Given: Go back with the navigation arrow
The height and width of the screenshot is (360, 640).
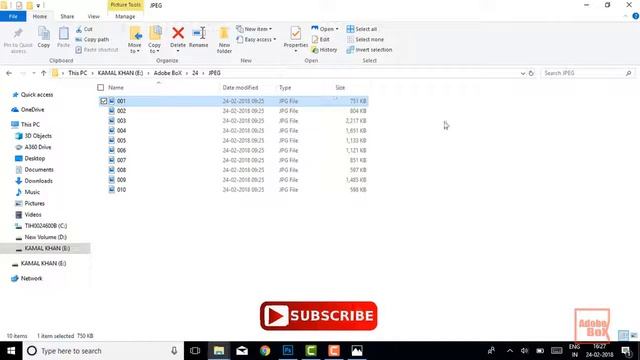Looking at the screenshot, I should point(9,73).
